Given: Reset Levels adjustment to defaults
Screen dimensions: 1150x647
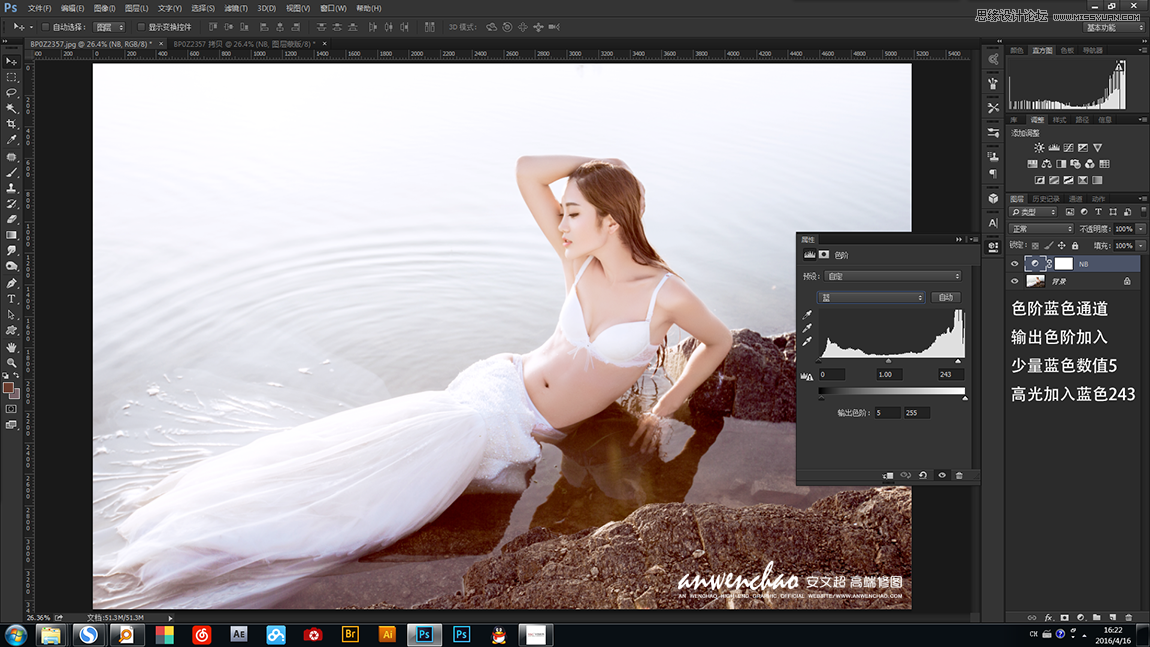Looking at the screenshot, I should tap(923, 475).
